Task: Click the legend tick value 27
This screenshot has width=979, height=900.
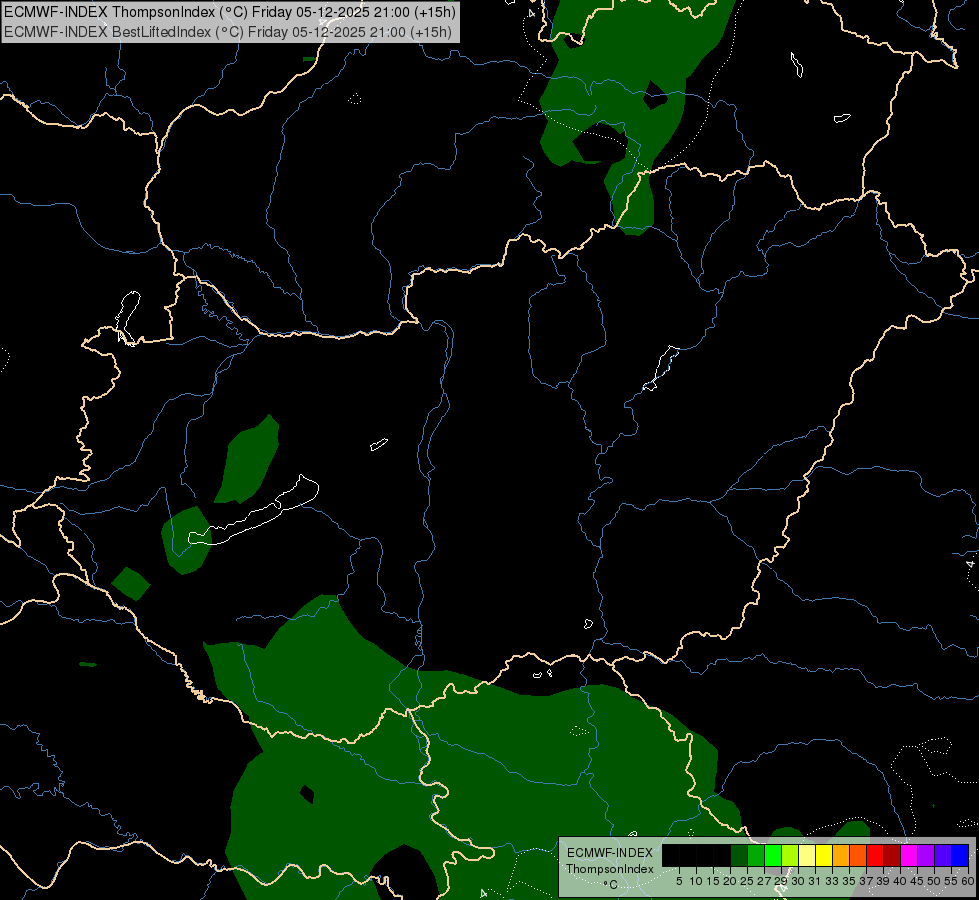Action: (764, 881)
